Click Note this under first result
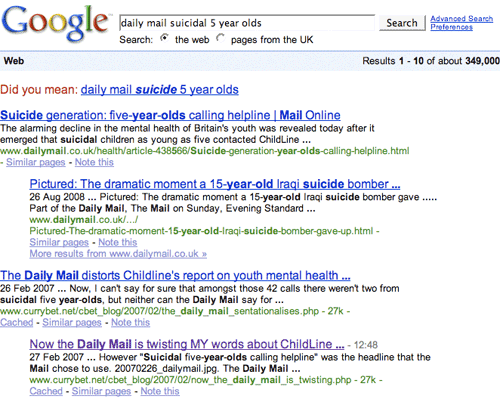 point(94,162)
